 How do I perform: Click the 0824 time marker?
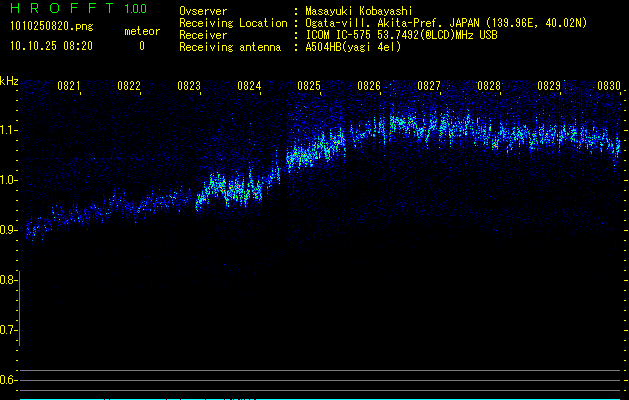[249, 86]
